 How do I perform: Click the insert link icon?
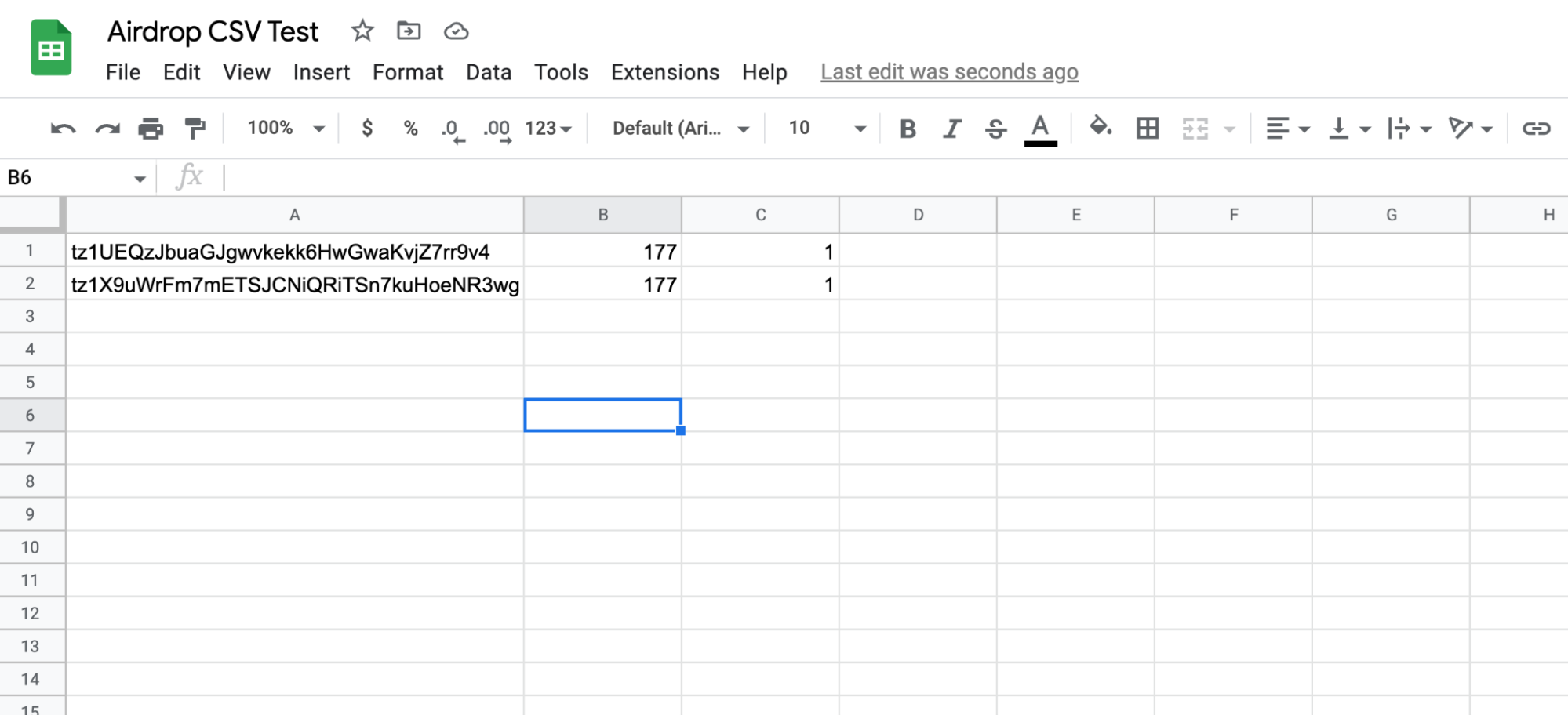(1536, 129)
